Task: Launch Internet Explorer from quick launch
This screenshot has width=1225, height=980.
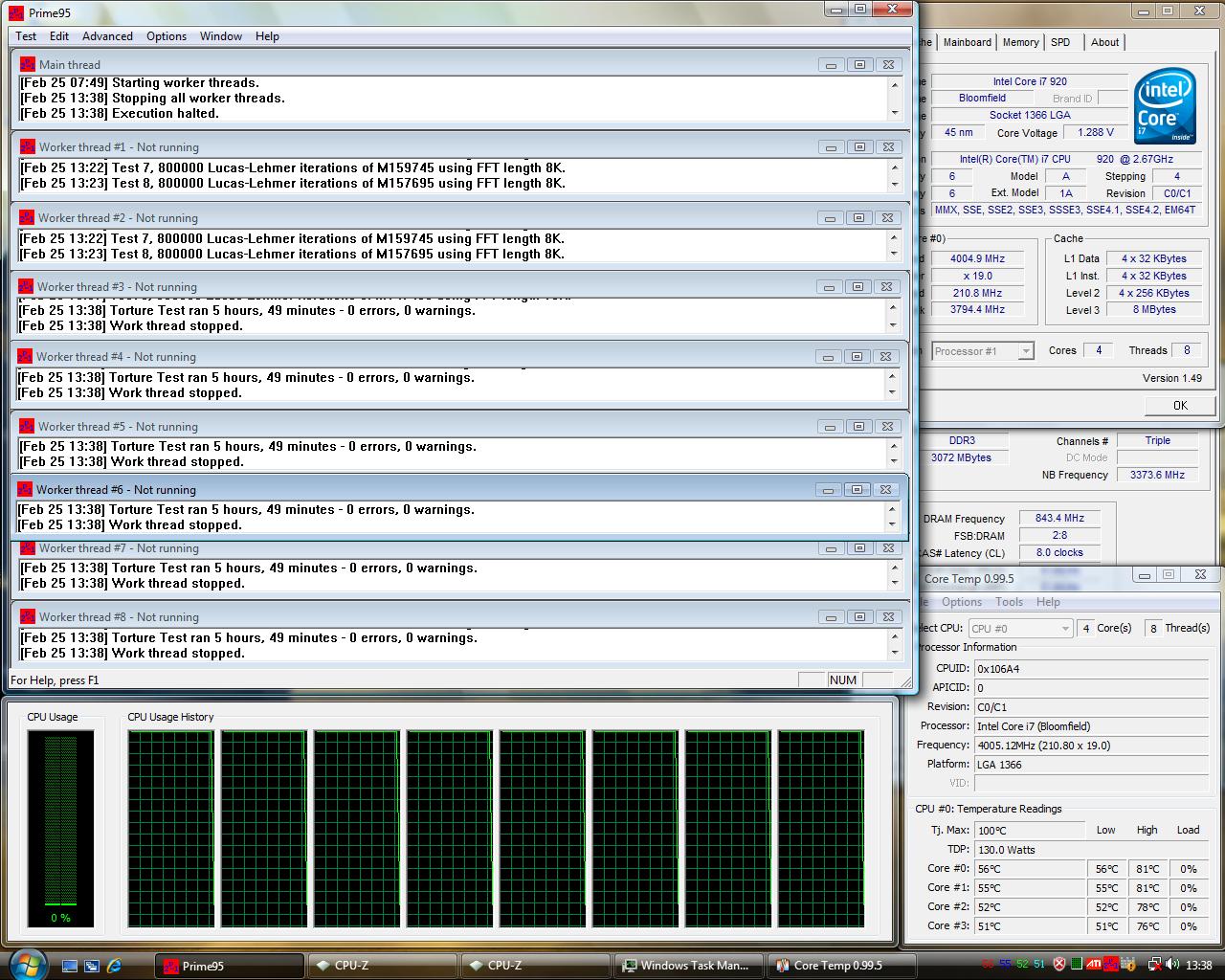Action: (115, 966)
